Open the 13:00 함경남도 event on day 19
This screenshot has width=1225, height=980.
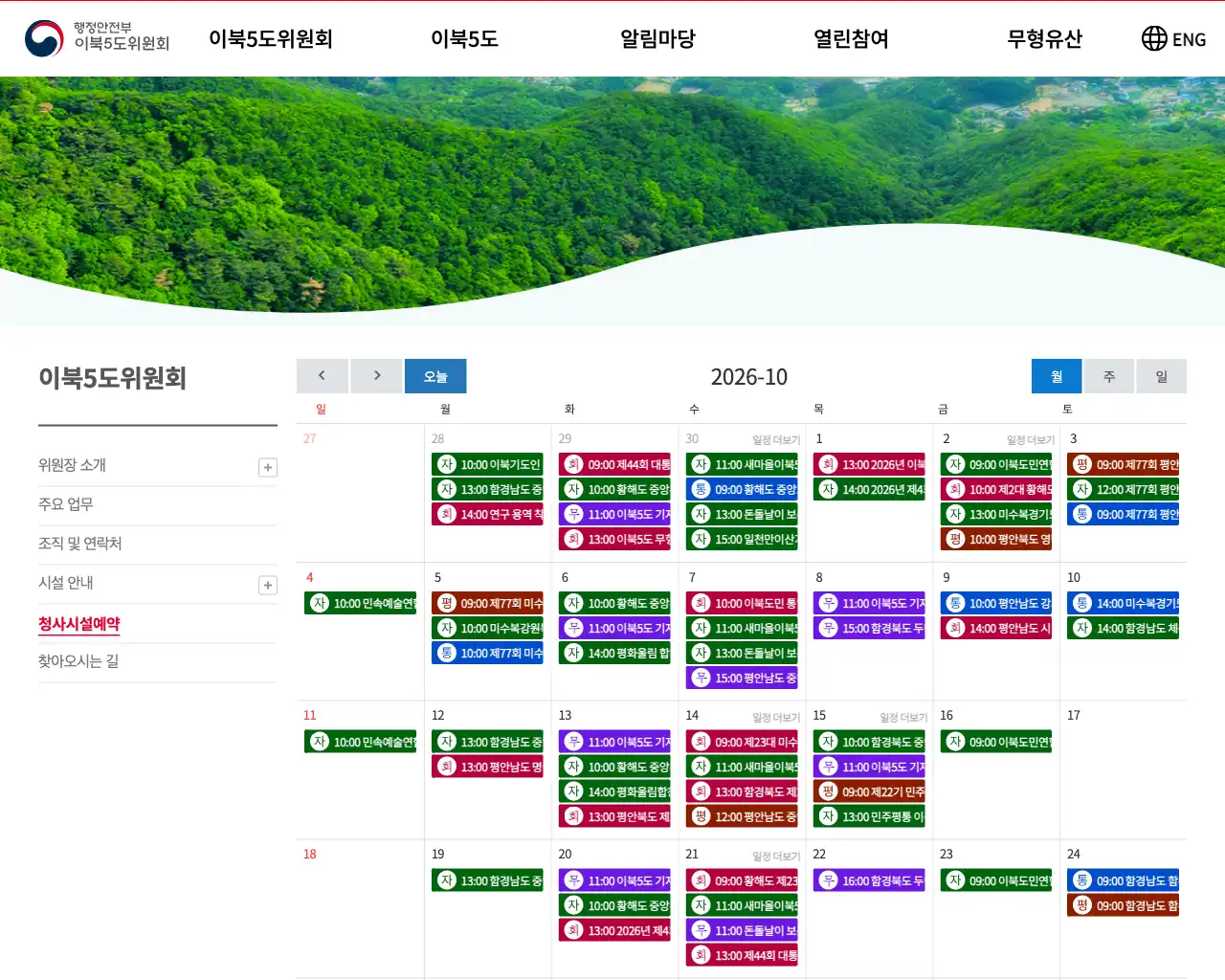tap(487, 880)
